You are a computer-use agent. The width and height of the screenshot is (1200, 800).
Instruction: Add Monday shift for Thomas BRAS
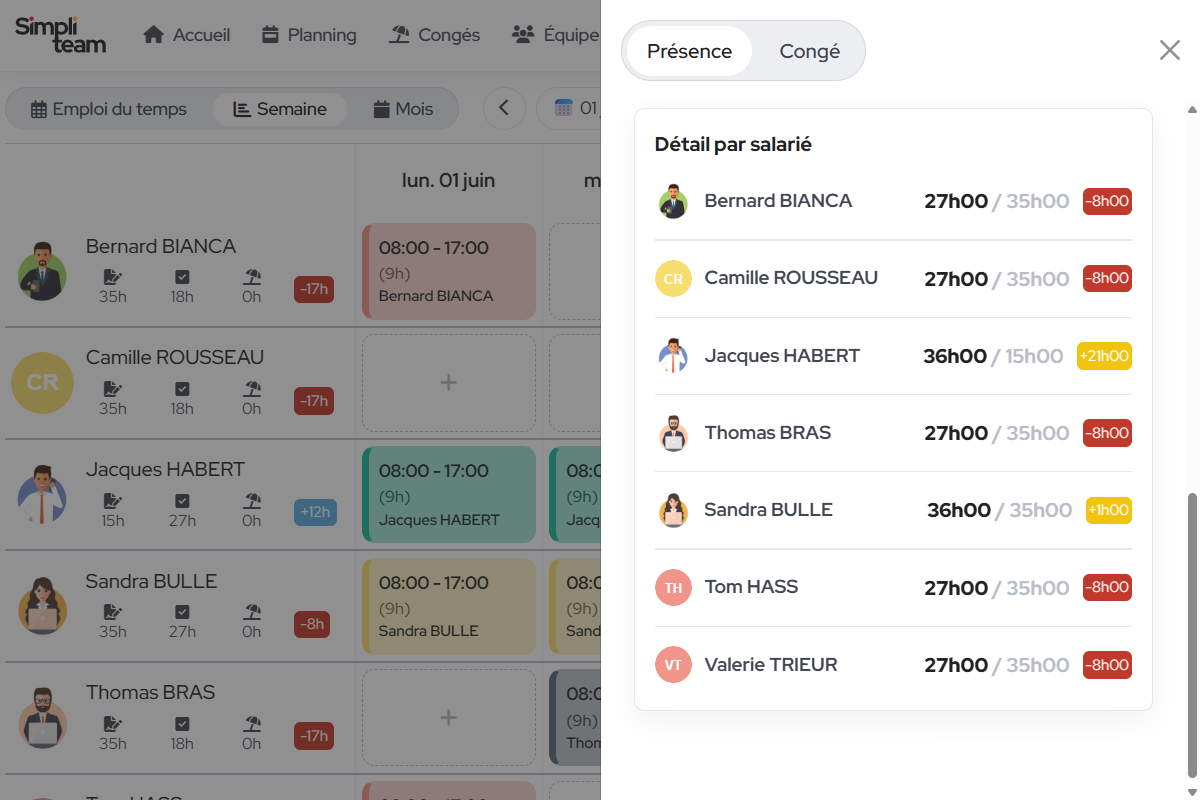448,717
